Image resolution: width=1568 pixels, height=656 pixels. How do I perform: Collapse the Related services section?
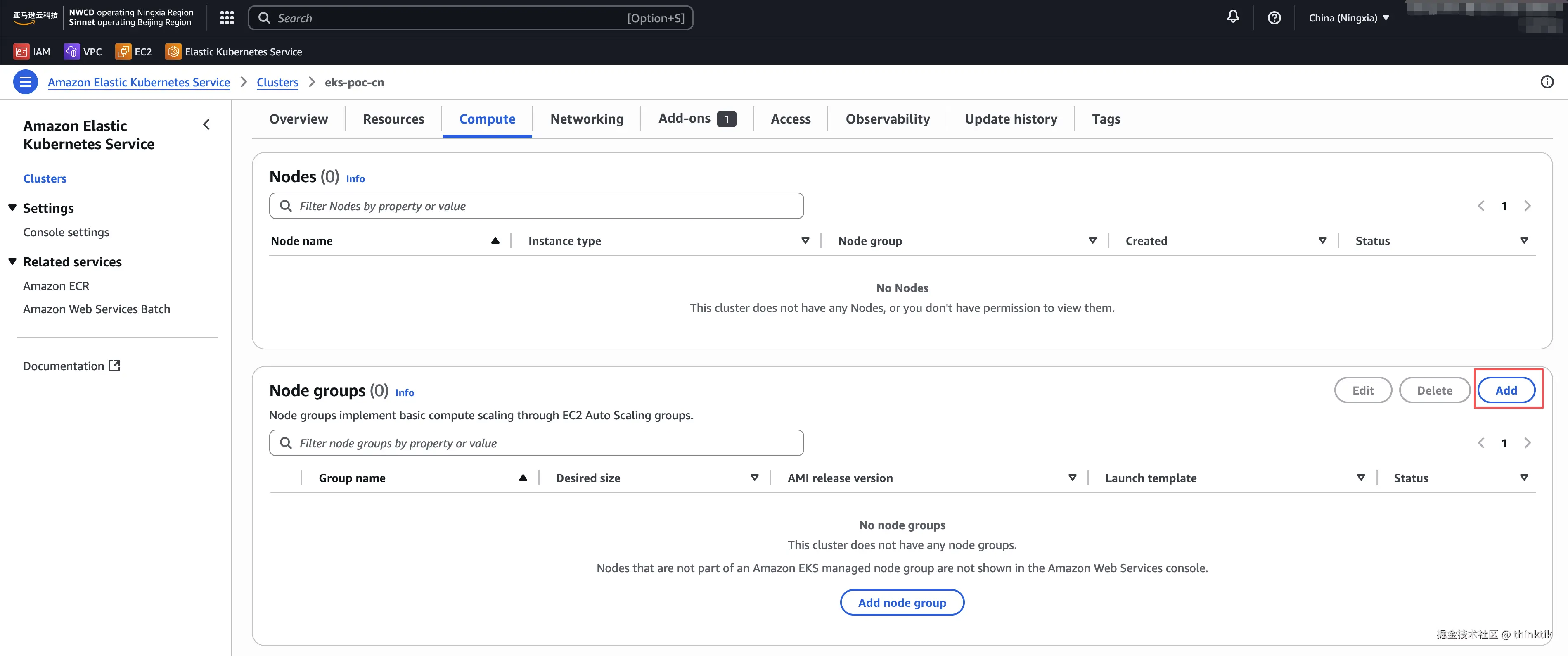click(12, 262)
